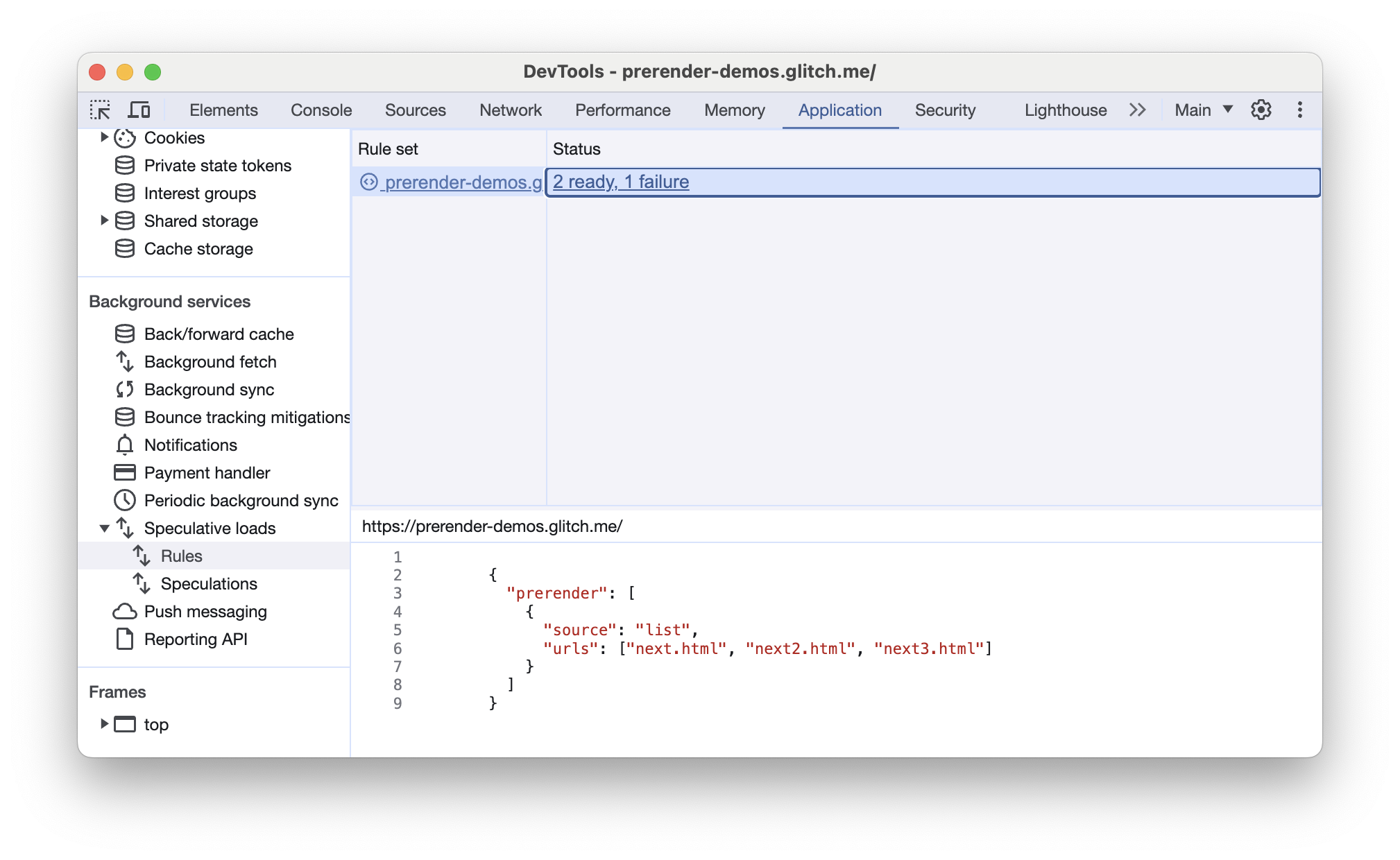Click the settings gear icon
The height and width of the screenshot is (860, 1400).
[1260, 110]
